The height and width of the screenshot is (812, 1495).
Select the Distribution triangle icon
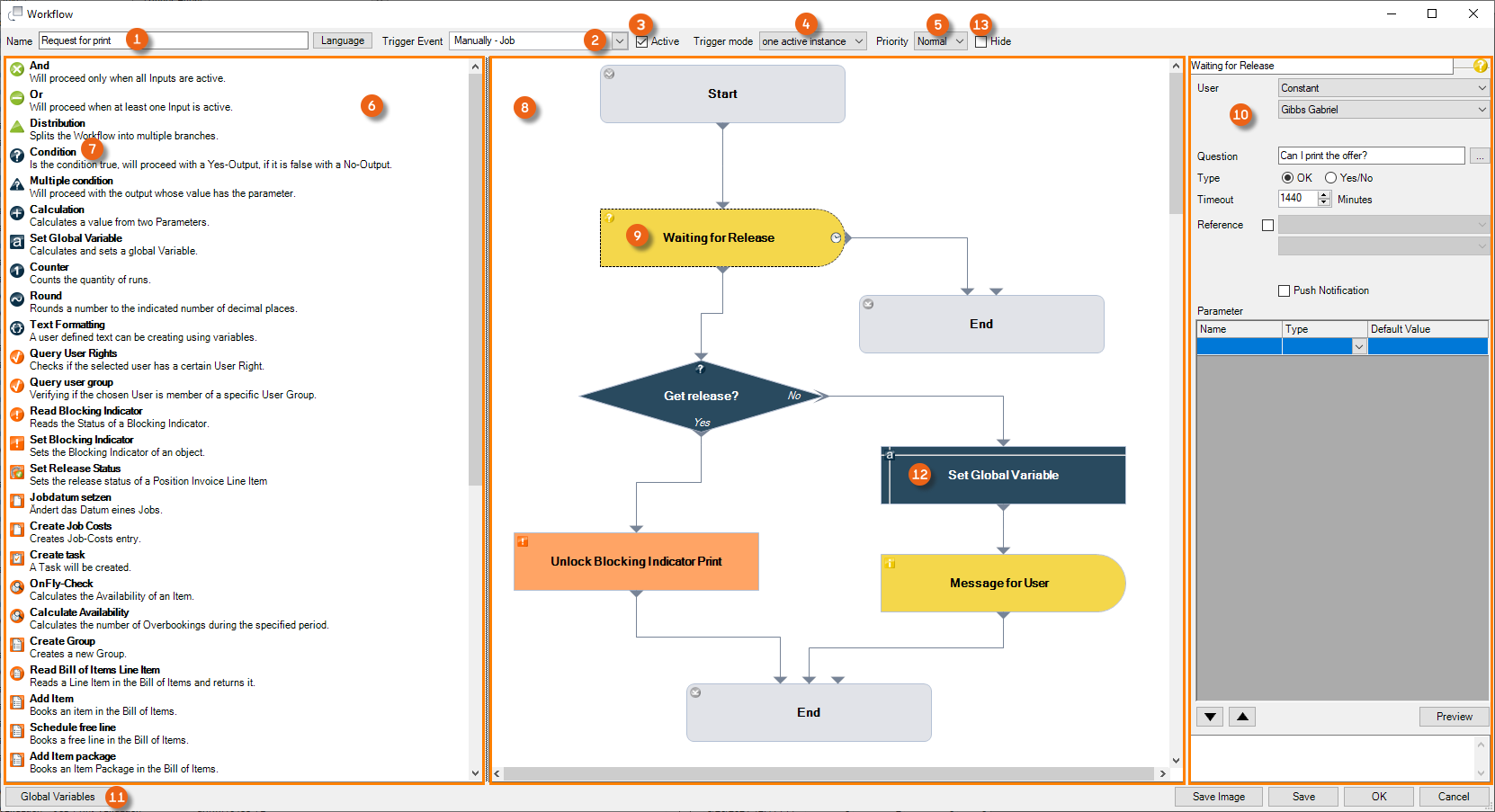(x=16, y=127)
